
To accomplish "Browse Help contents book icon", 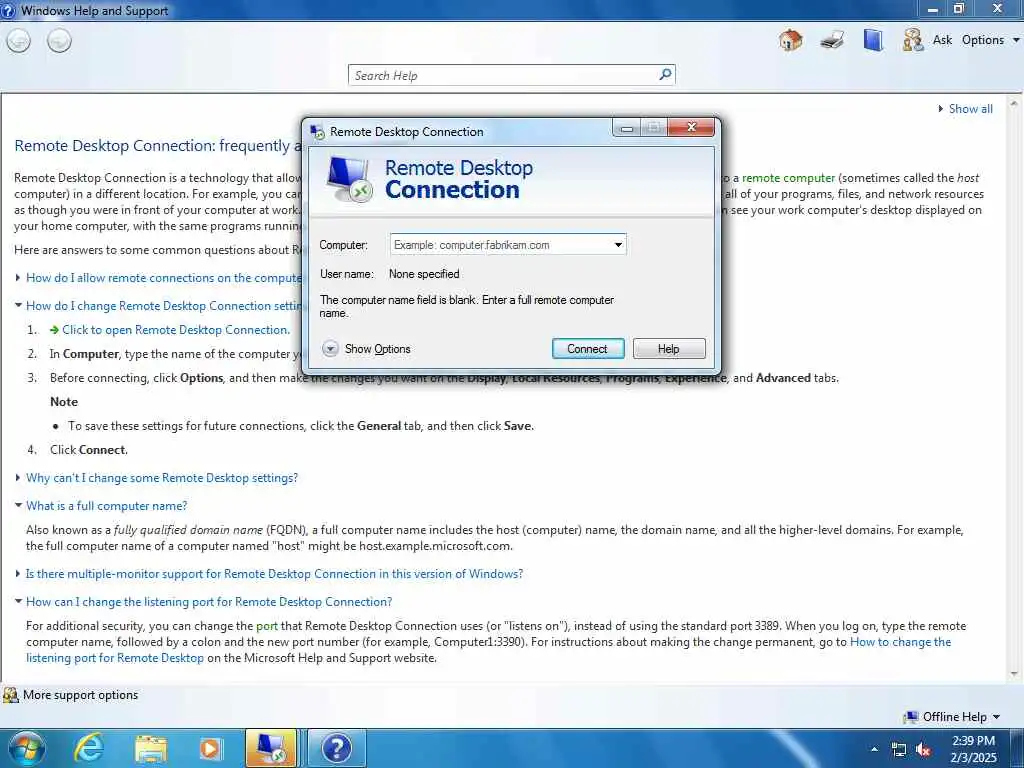I will point(873,40).
